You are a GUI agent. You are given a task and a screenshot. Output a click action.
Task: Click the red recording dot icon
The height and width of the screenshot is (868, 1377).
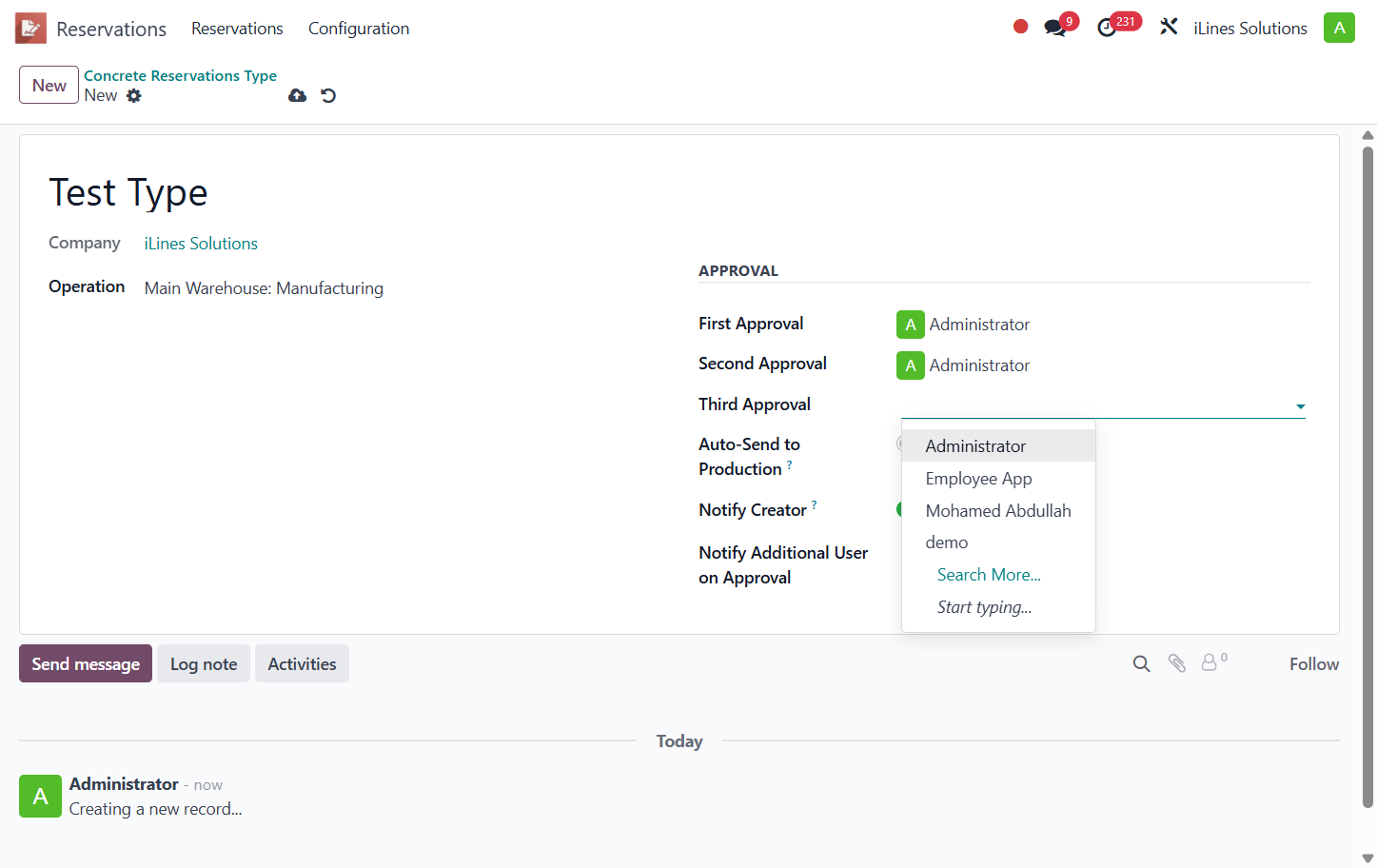click(x=1020, y=27)
